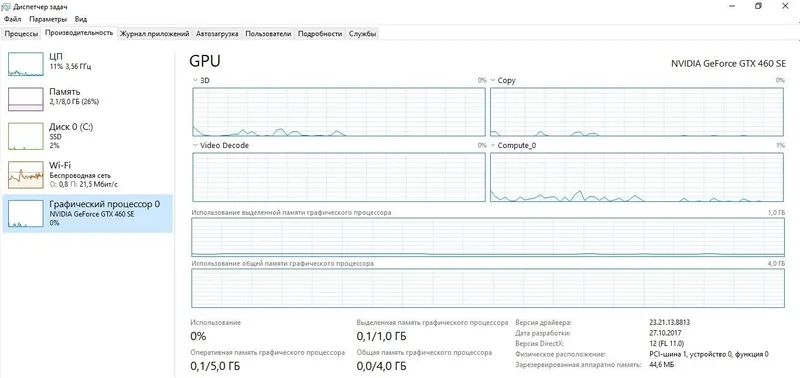Click the 0,1/5,0 ГБ GPU memory value
Image resolution: width=800 pixels, height=378 pixels.
215,366
